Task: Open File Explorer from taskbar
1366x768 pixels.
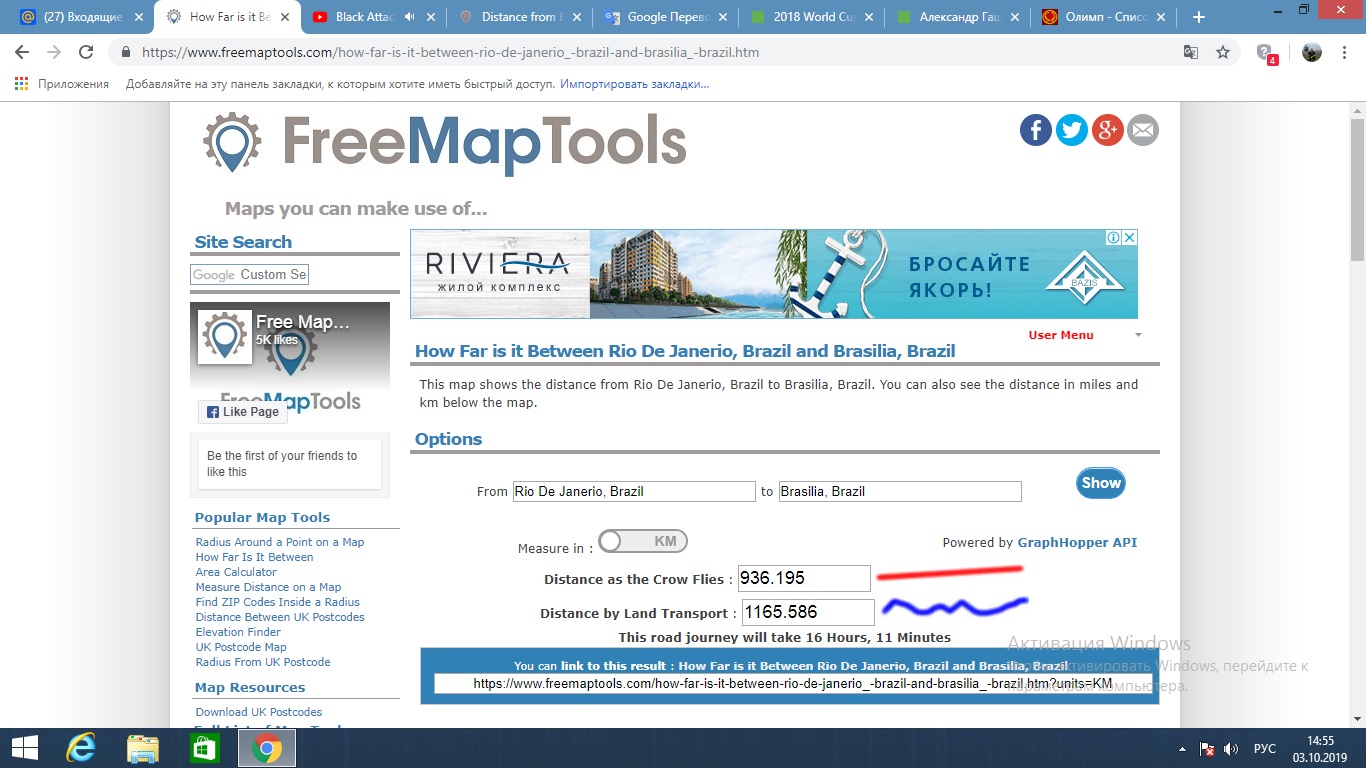Action: click(x=142, y=748)
